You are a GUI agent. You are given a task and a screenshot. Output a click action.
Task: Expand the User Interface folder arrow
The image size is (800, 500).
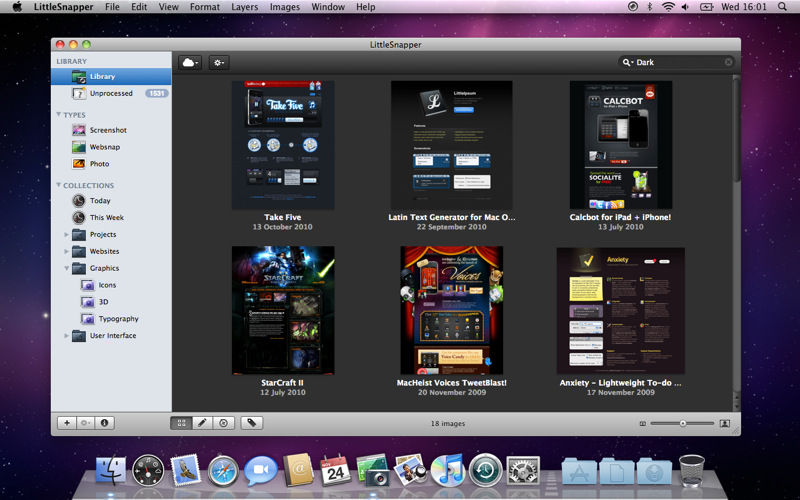tap(66, 336)
